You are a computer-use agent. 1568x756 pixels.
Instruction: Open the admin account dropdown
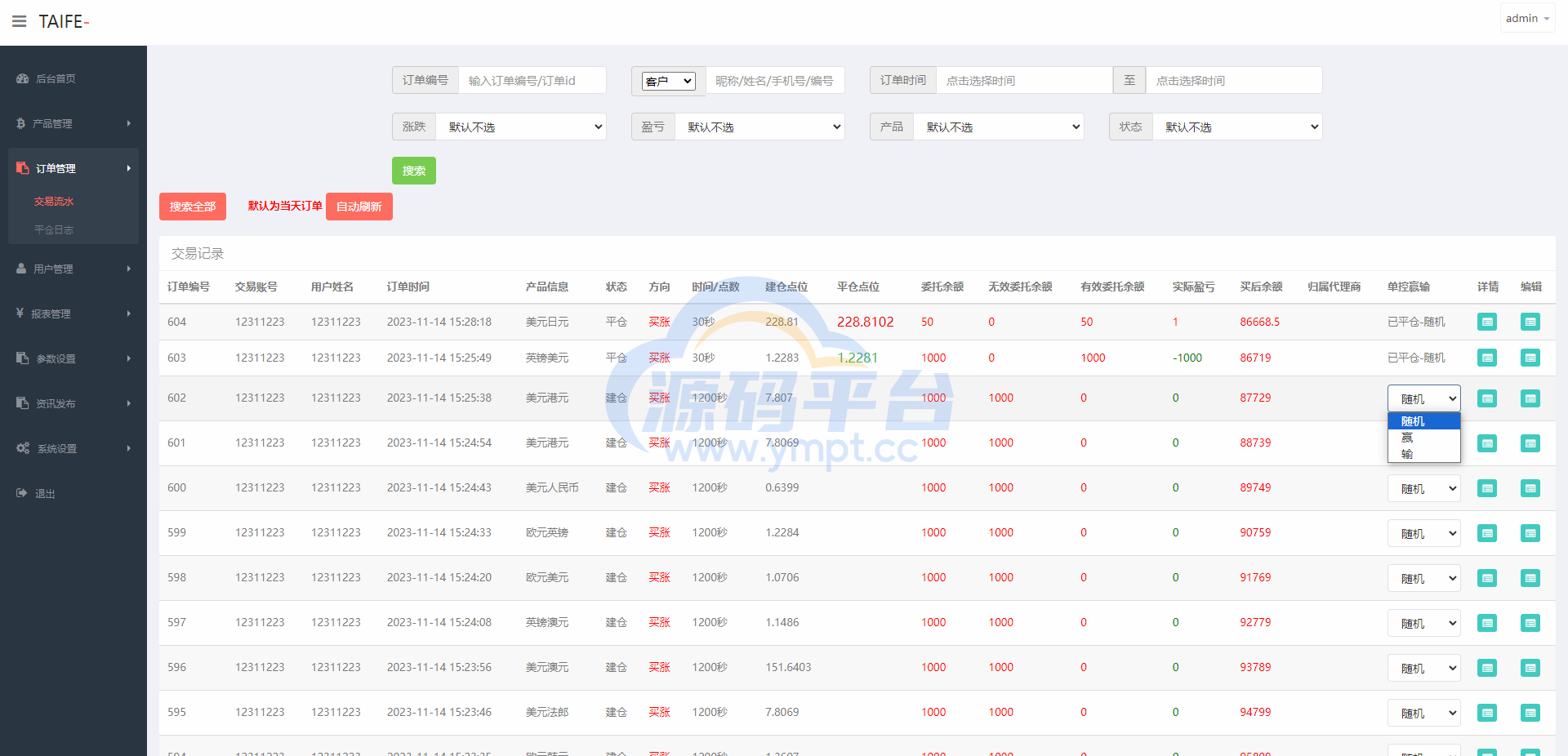click(x=1527, y=18)
